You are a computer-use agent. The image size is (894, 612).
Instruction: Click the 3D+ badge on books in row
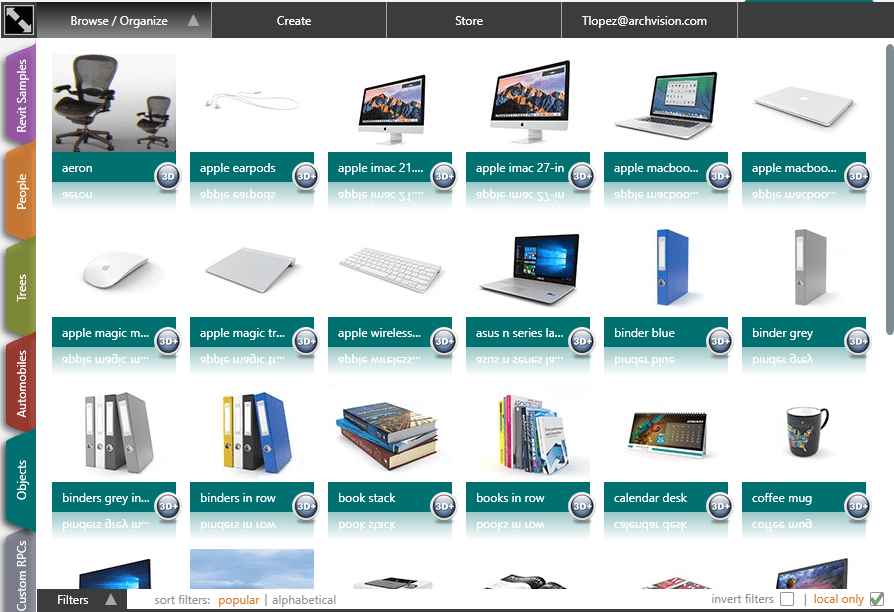coord(582,506)
